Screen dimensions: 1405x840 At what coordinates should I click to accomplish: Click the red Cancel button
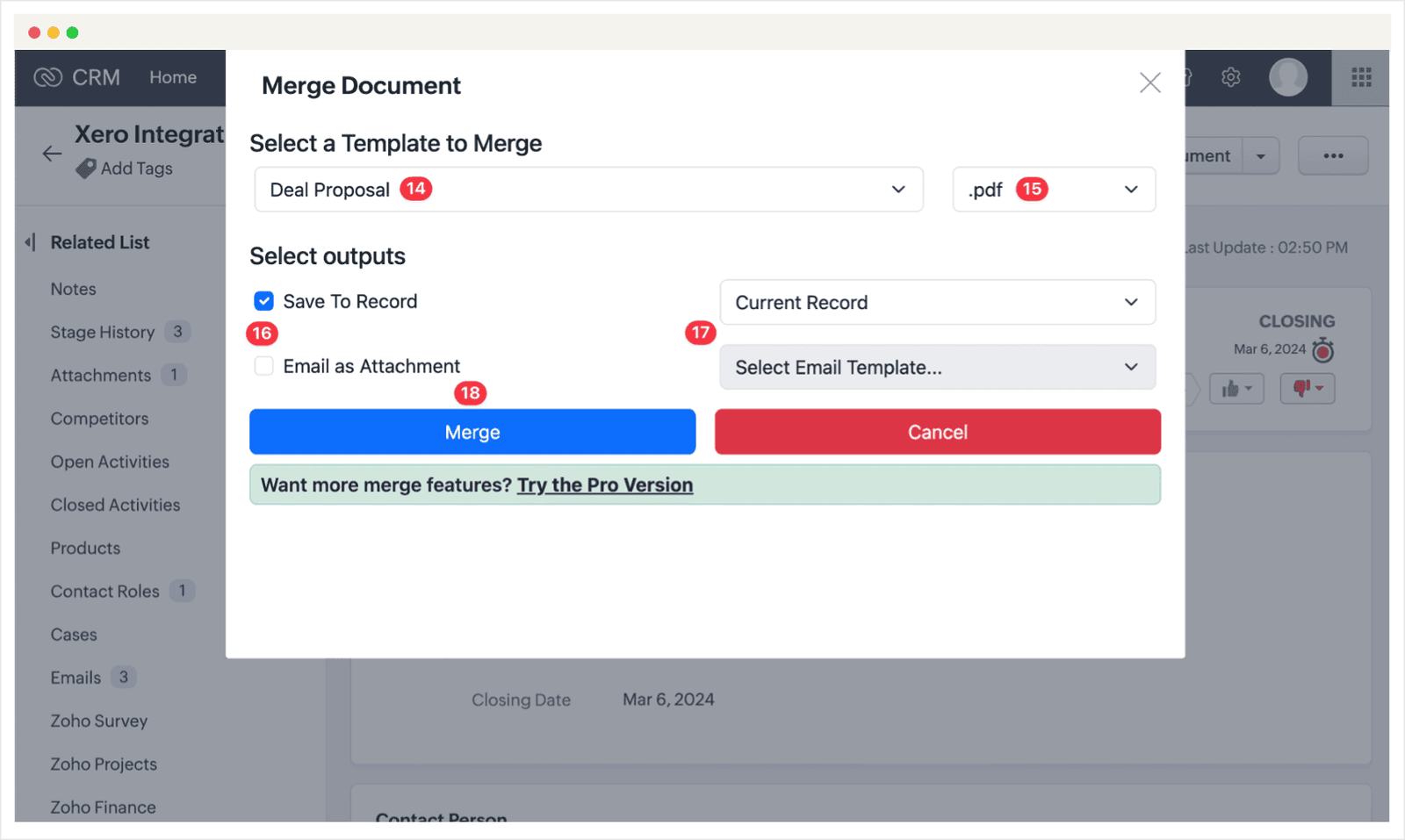938,432
